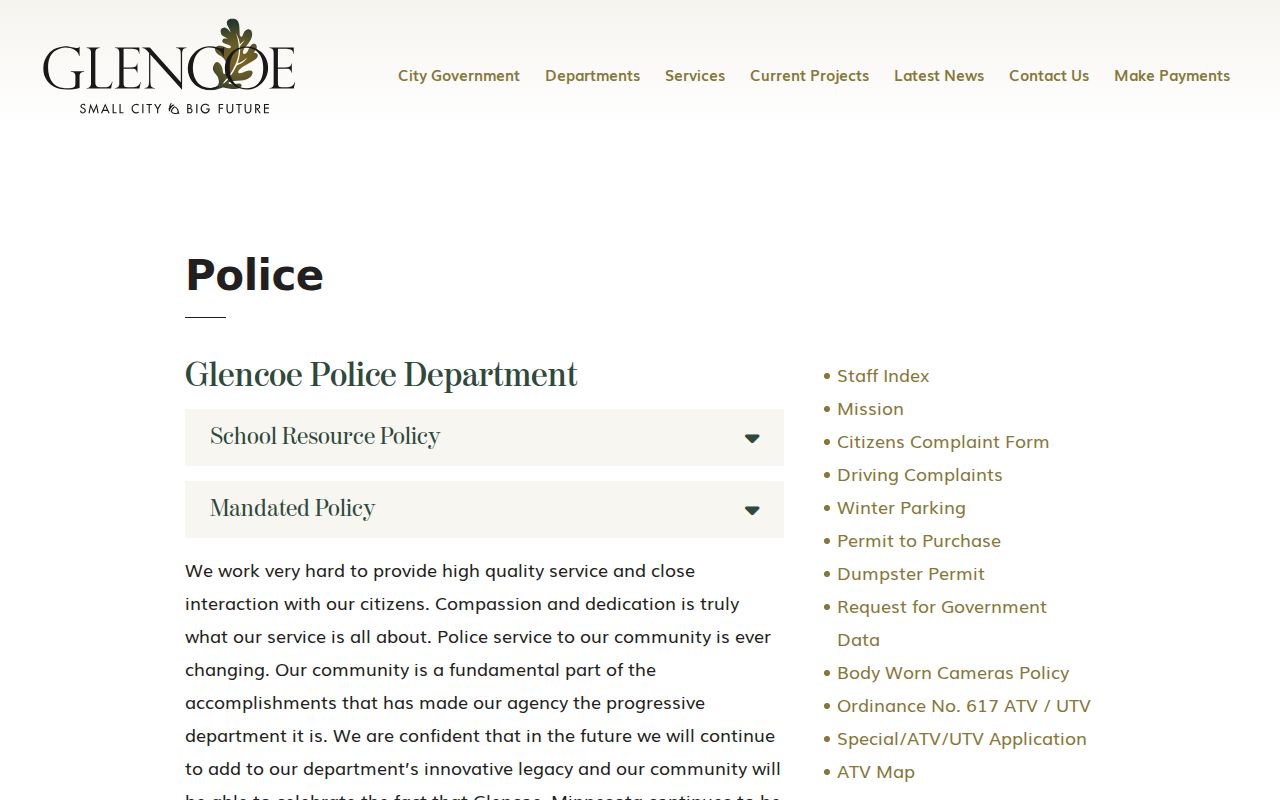The width and height of the screenshot is (1280, 800).
Task: Open Services menu
Action: click(x=695, y=76)
